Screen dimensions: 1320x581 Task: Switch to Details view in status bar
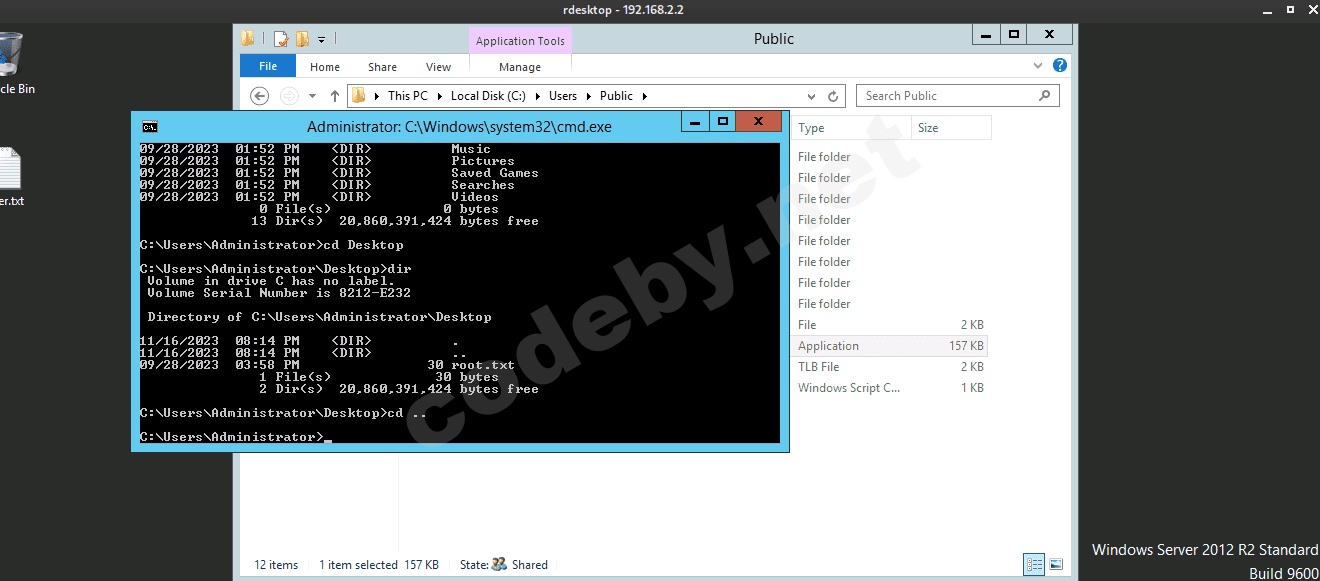1035,565
